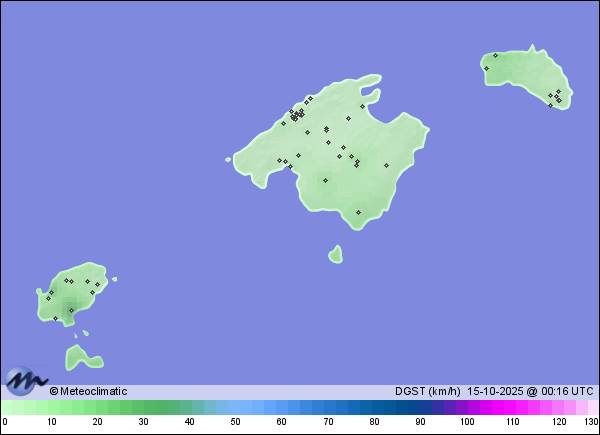
Task: Click the Meteoclimatic wave logo
Action: [26, 382]
